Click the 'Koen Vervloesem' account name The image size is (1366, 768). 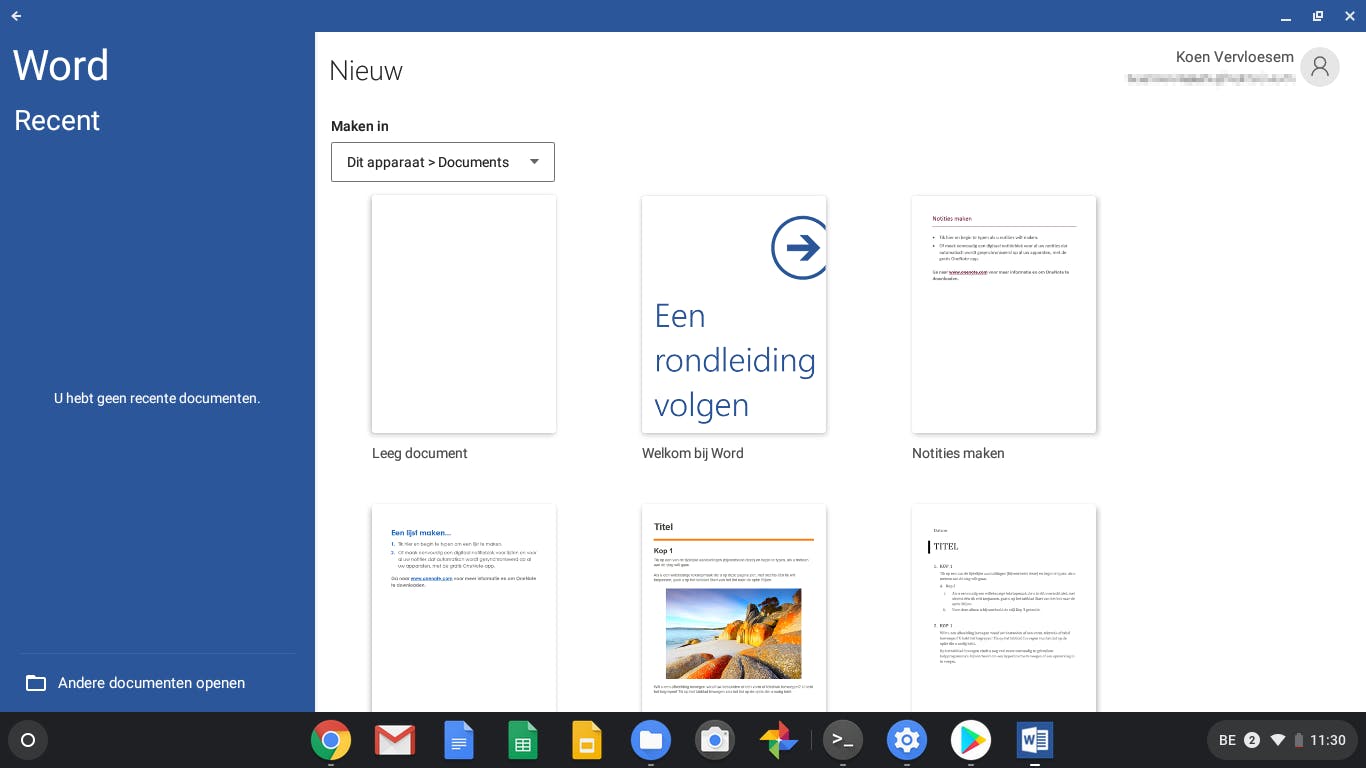pos(1235,57)
